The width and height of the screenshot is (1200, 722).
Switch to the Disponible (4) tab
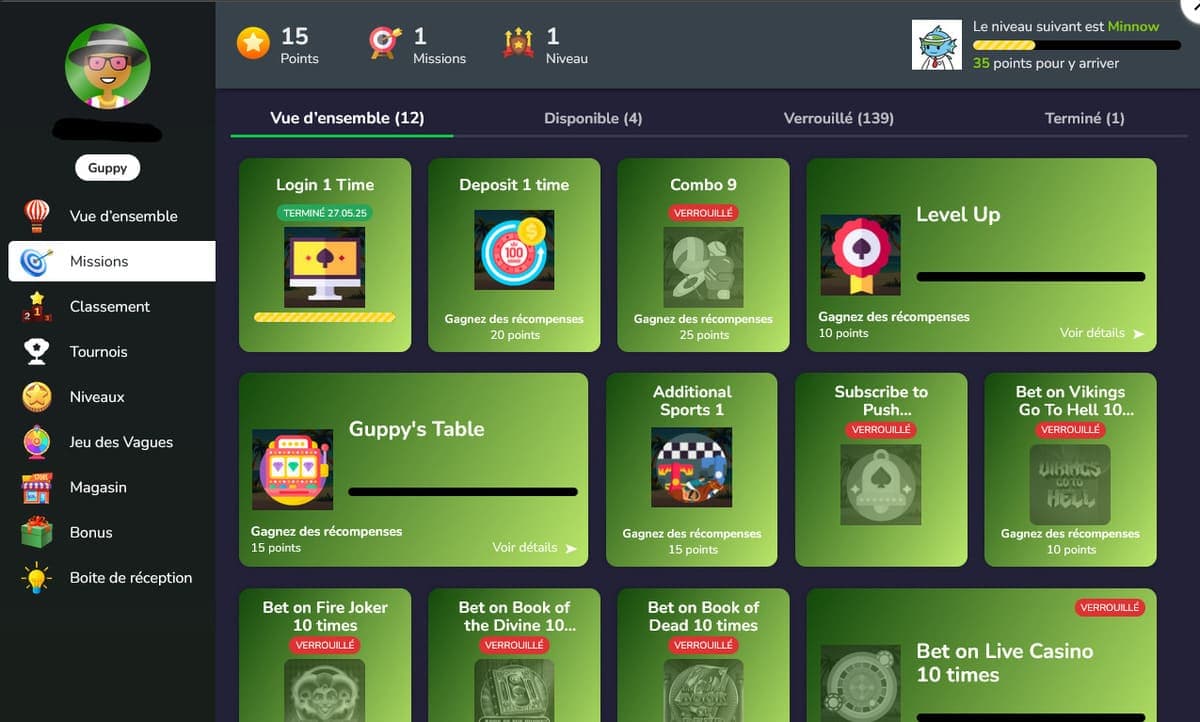tap(593, 118)
